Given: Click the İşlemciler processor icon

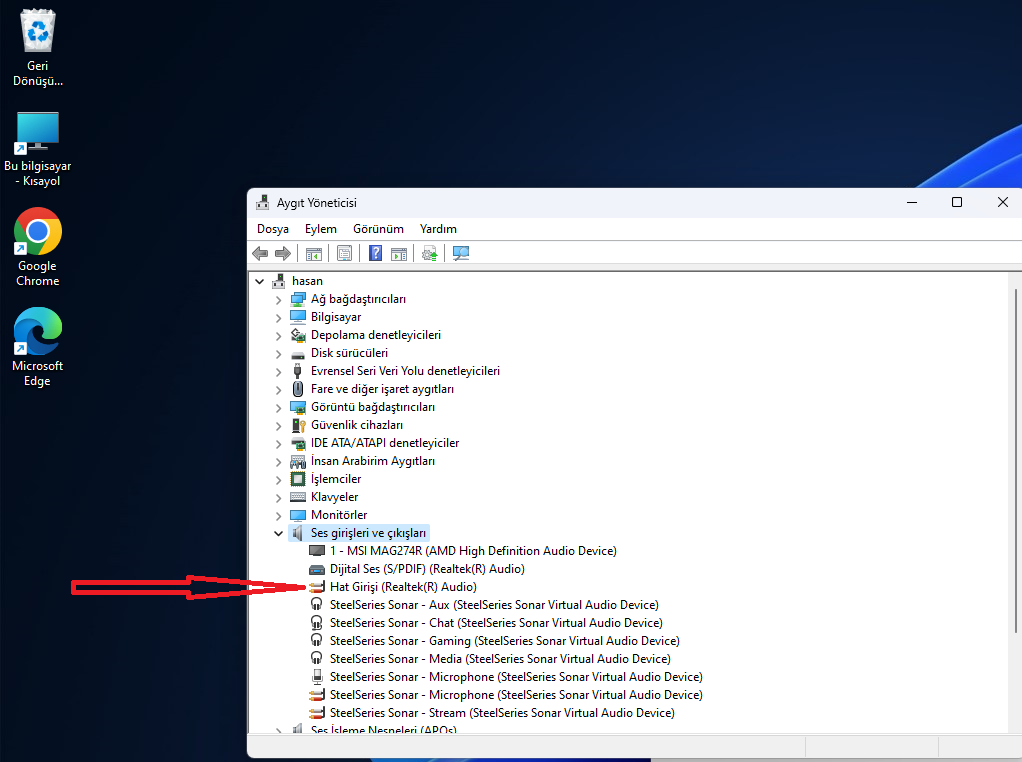Looking at the screenshot, I should tap(298, 479).
